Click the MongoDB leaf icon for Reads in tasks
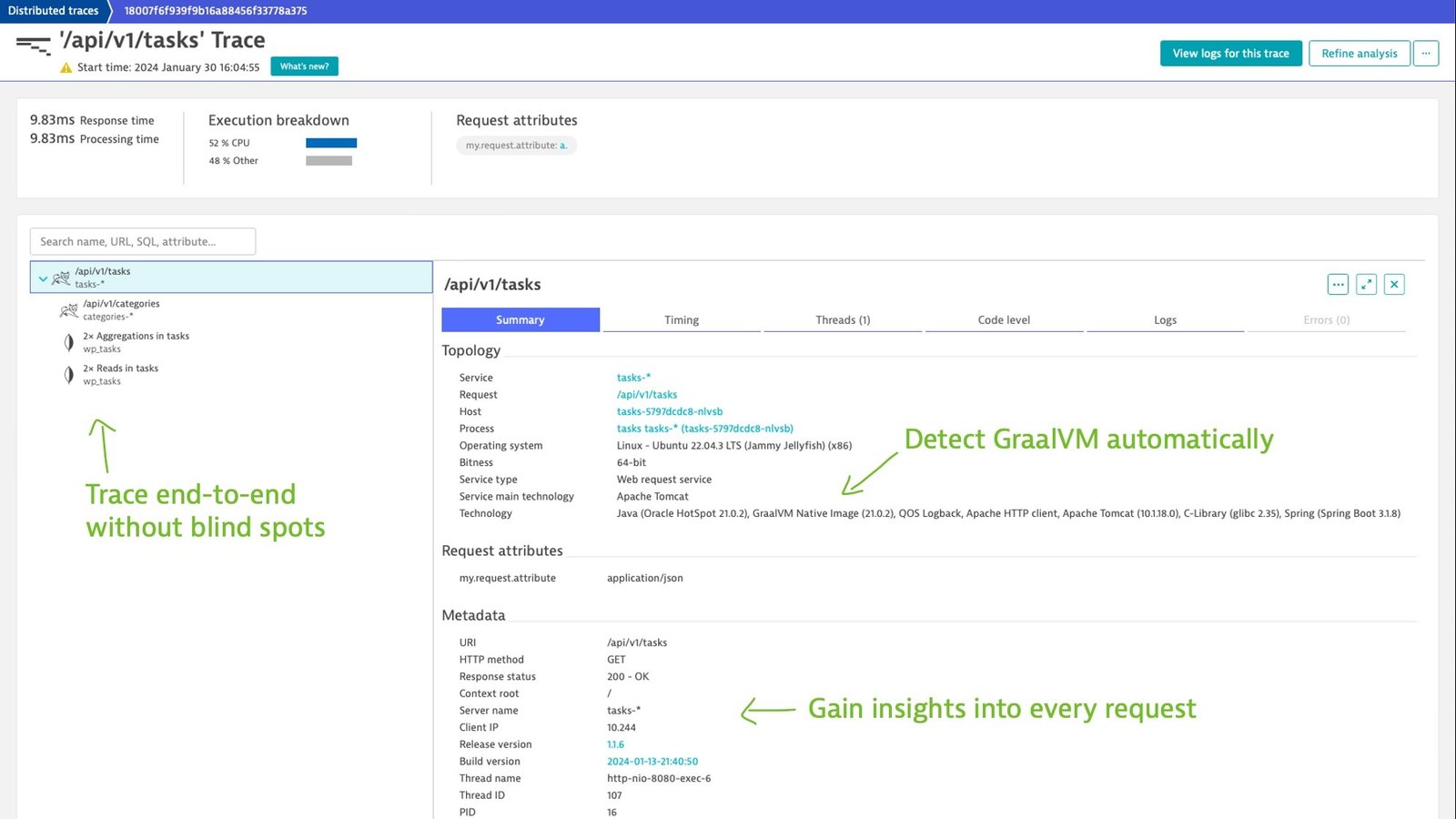The width and height of the screenshot is (1456, 819). pyautogui.click(x=68, y=375)
